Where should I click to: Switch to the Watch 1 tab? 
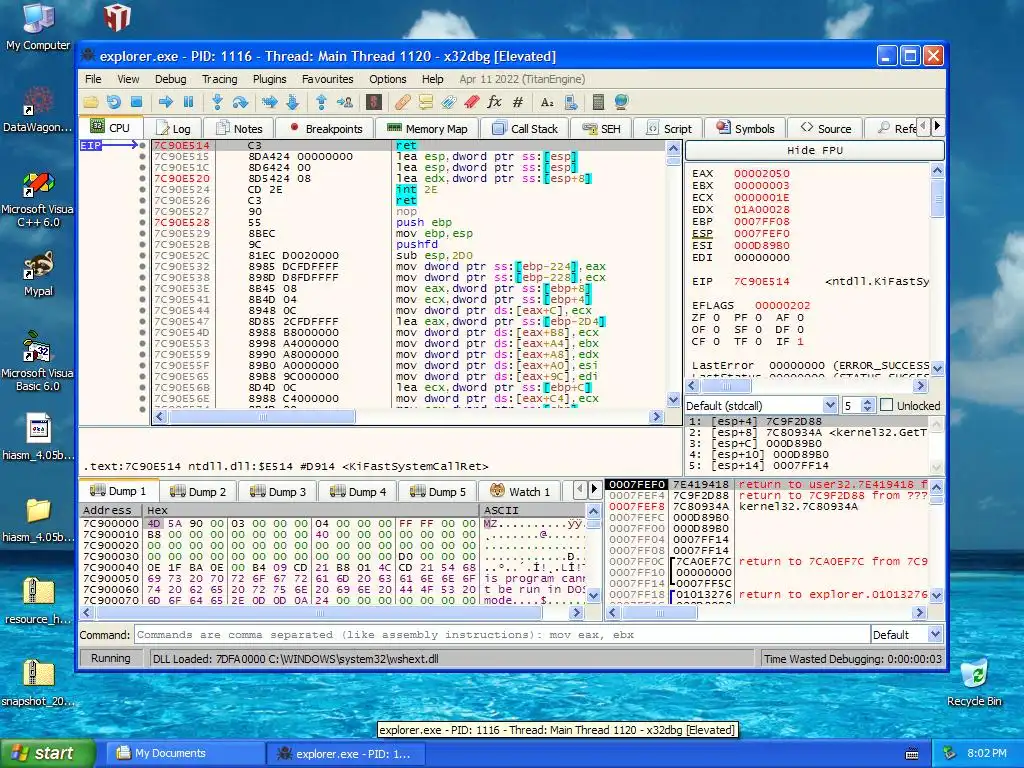point(520,492)
